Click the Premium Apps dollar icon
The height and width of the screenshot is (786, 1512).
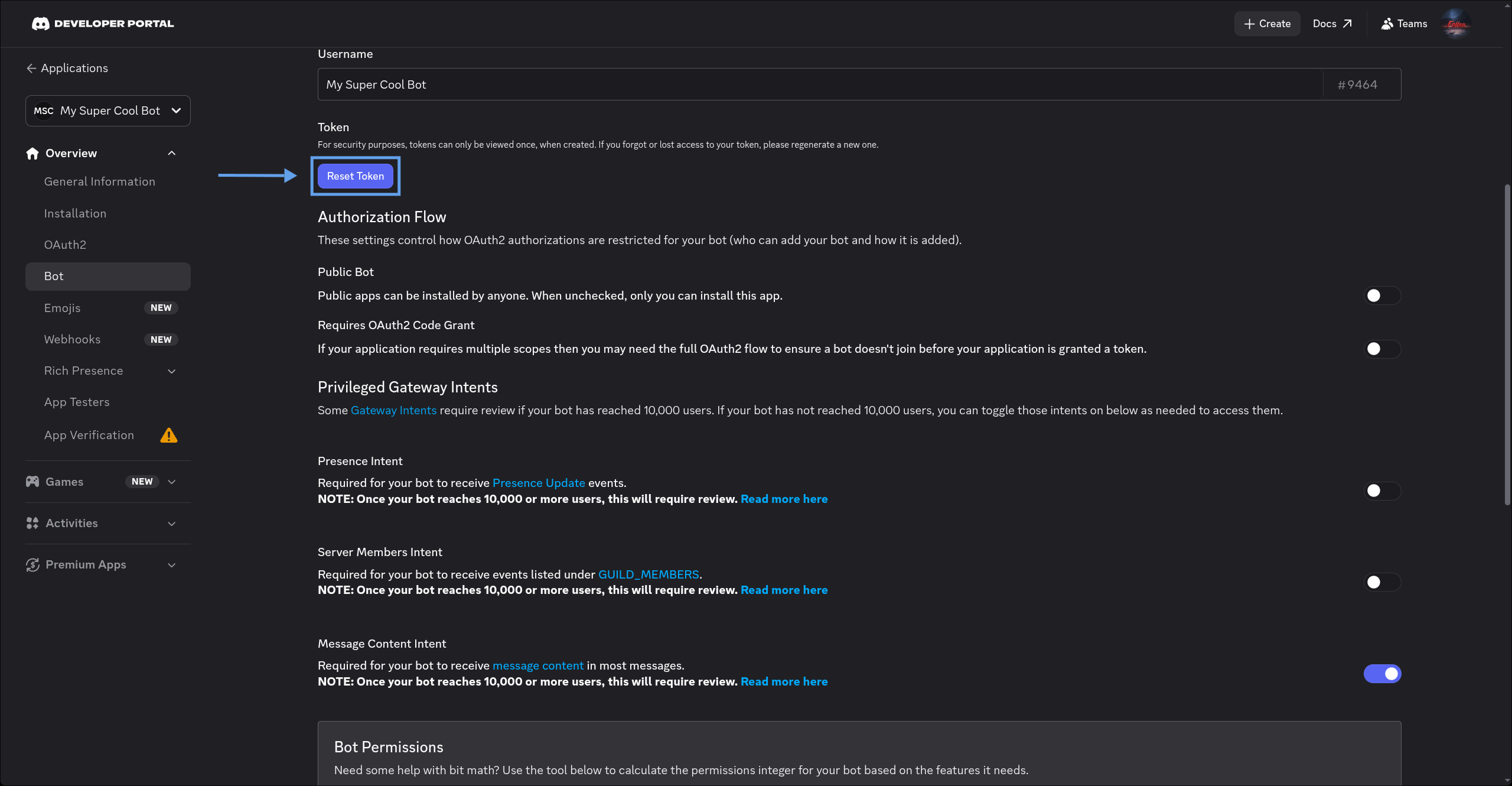(x=32, y=565)
